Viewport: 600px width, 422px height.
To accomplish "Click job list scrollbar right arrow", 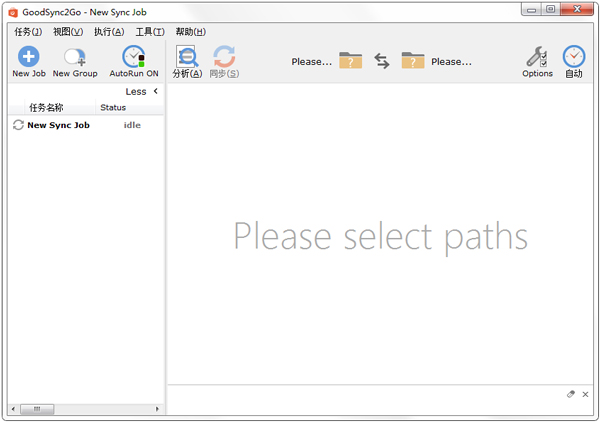I will [x=157, y=409].
